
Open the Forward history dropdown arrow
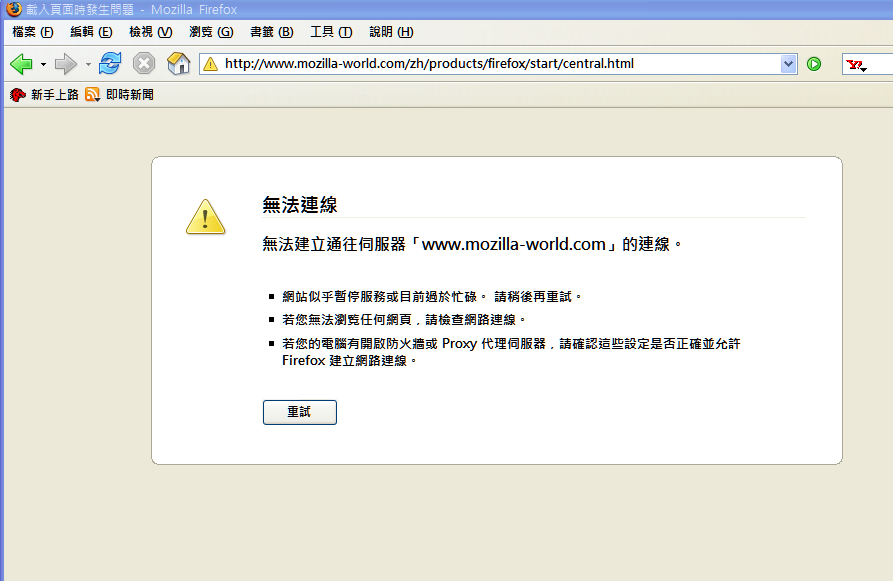[88, 64]
